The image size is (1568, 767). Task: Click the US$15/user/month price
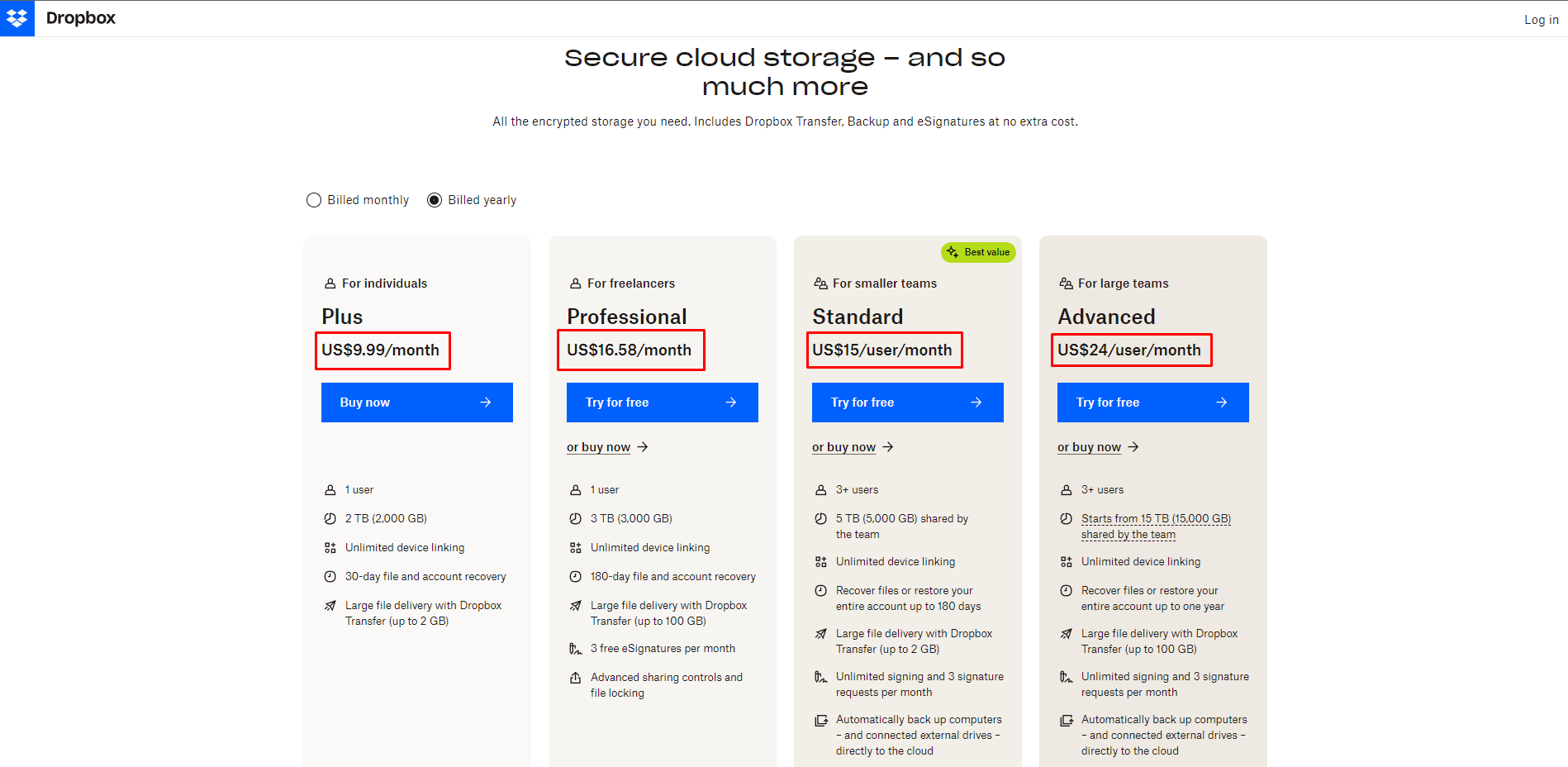click(x=881, y=350)
